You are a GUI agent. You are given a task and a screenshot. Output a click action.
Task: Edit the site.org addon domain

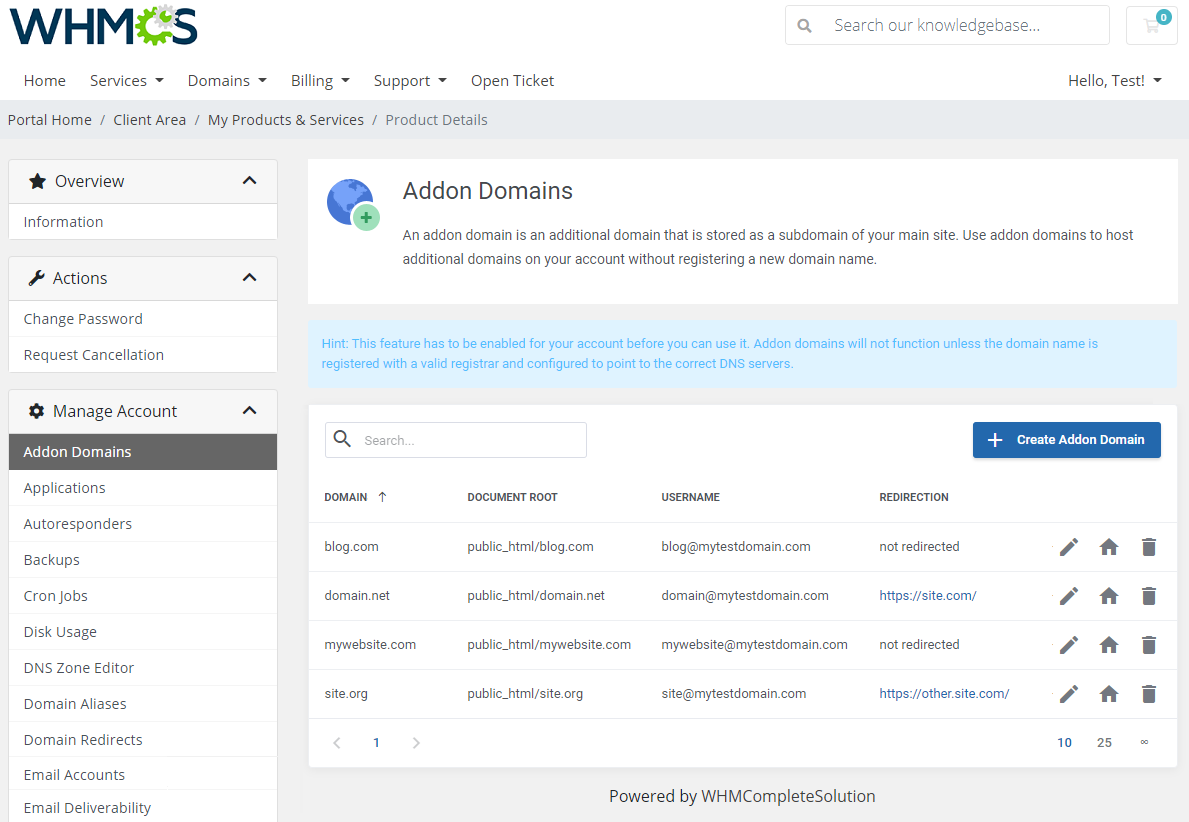pos(1068,694)
